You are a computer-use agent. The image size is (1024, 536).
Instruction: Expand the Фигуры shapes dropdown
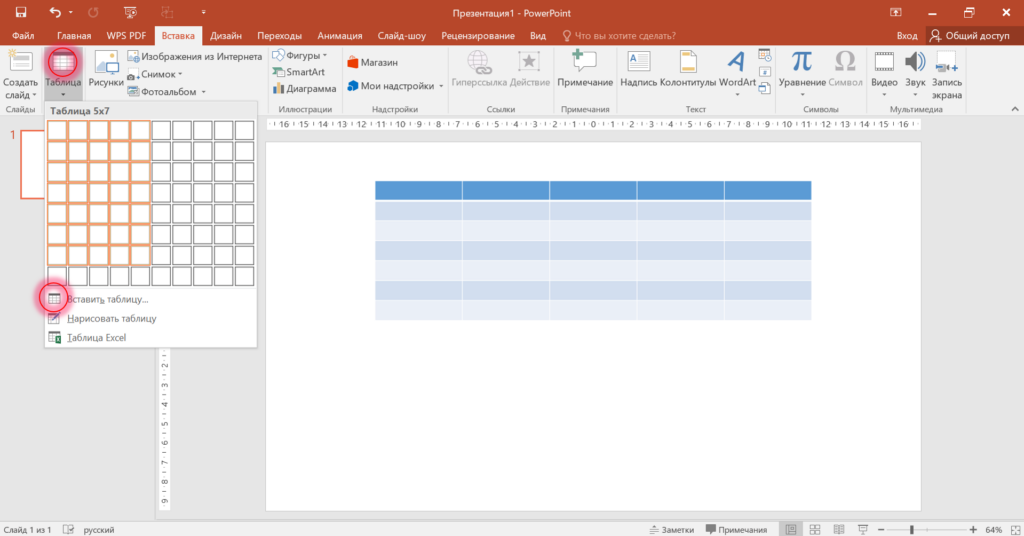(x=325, y=55)
